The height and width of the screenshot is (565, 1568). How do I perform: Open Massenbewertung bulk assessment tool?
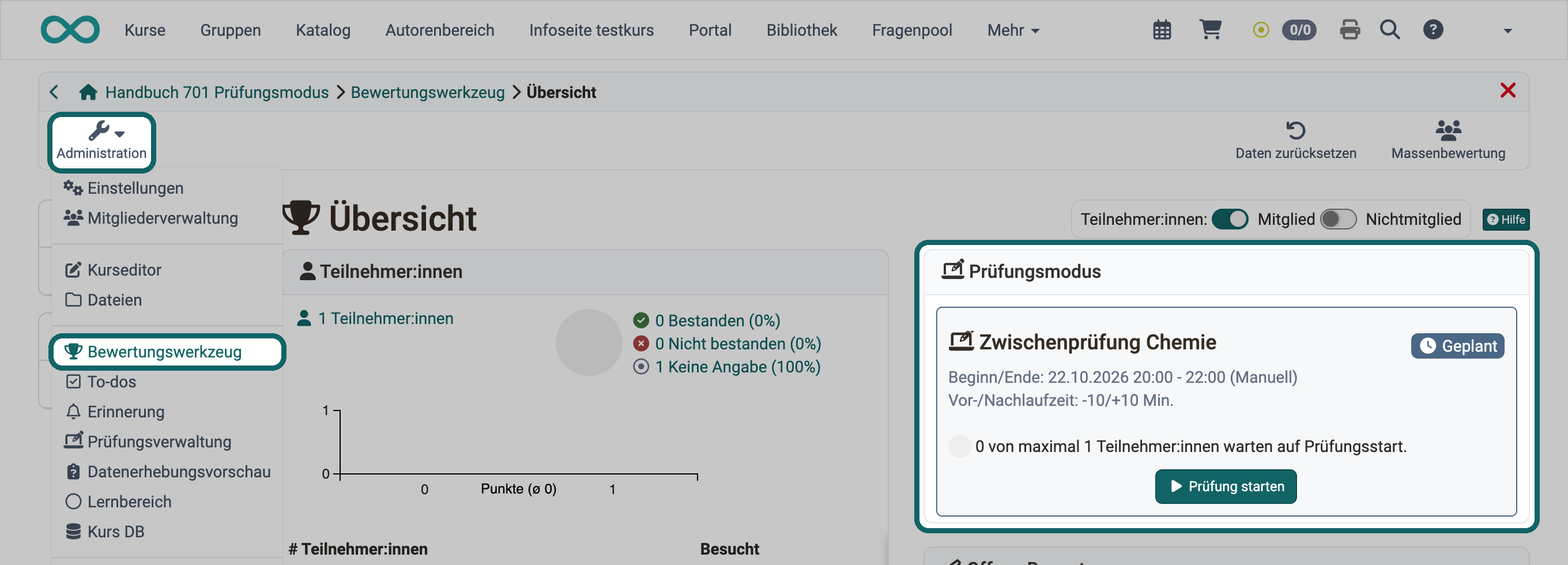(x=1448, y=140)
